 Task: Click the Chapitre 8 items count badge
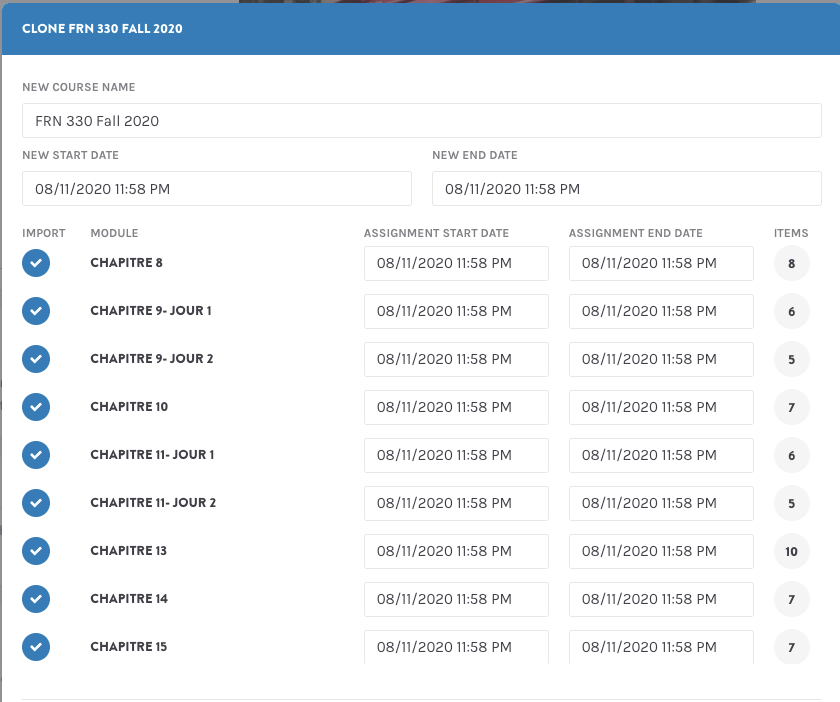pos(791,264)
